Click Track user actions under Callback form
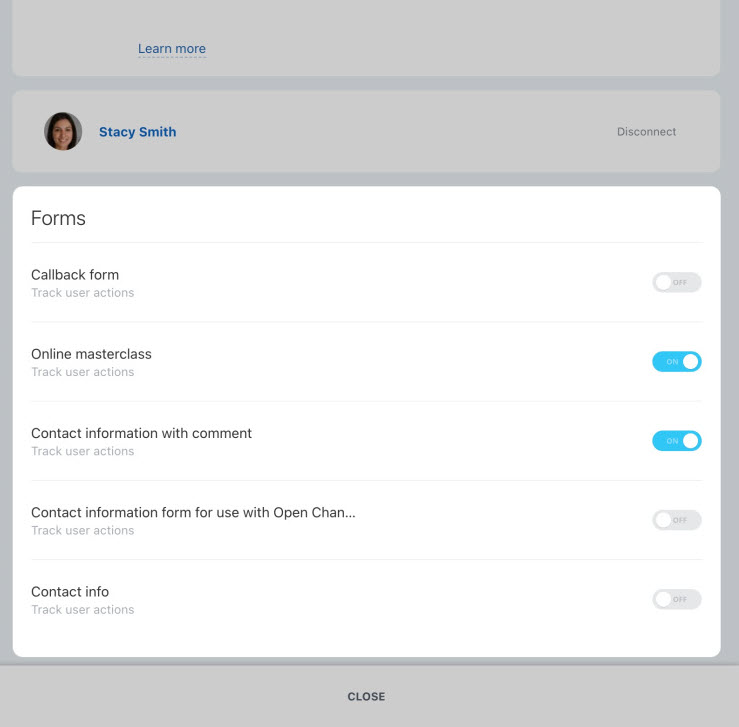This screenshot has width=739, height=727. click(82, 293)
